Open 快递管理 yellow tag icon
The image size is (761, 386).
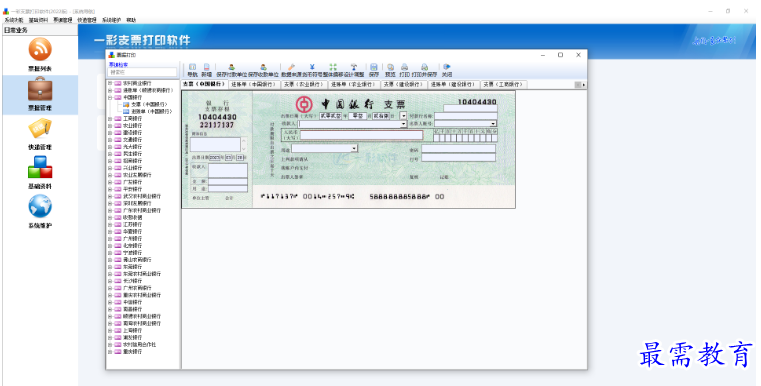[x=40, y=128]
